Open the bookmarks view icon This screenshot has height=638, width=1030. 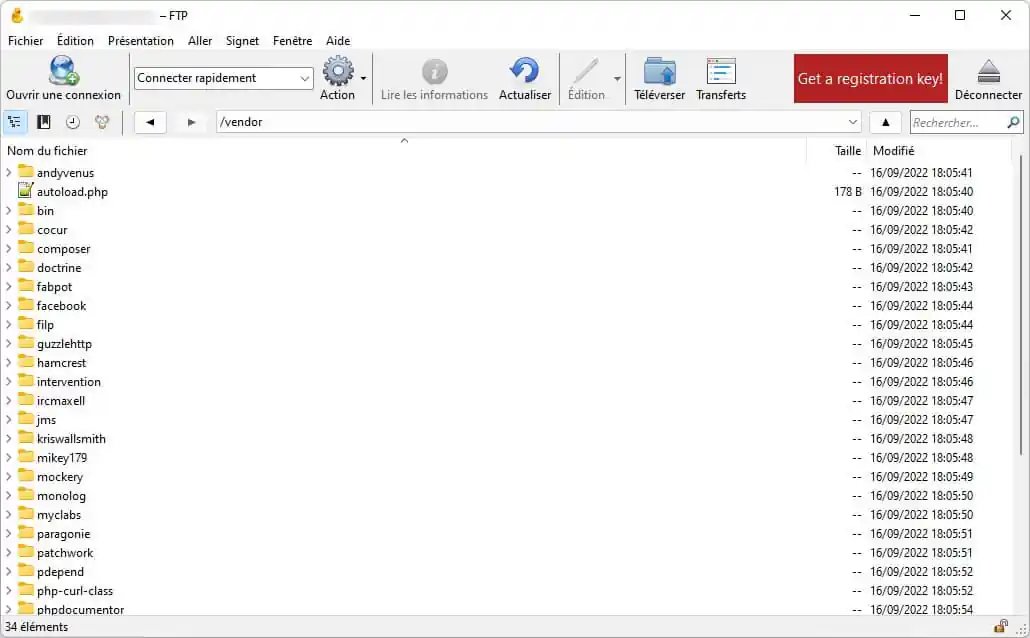43,122
